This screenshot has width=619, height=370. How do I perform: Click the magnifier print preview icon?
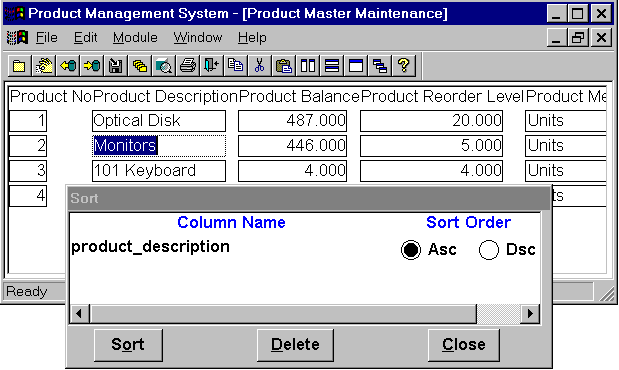(x=164, y=66)
